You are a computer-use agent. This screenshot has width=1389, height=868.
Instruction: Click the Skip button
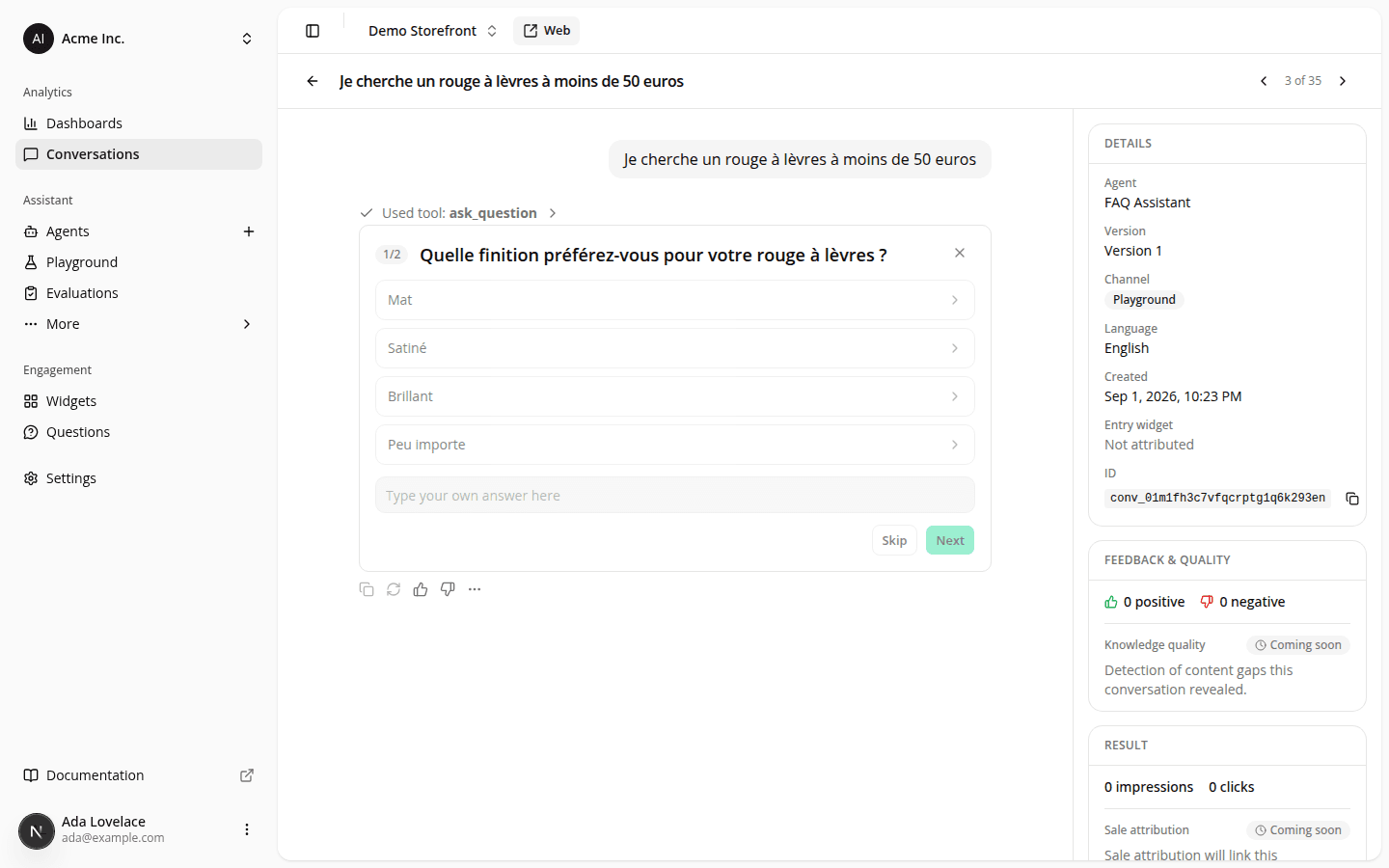coord(894,540)
